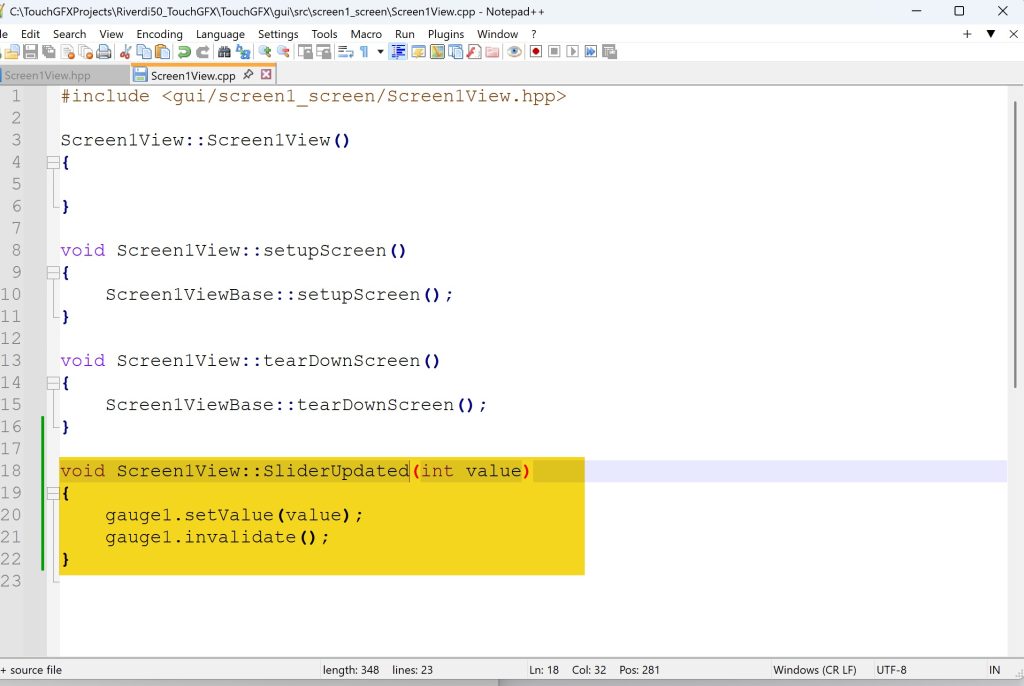Close the Screen1View.cpp tab with red X
Screen dimensions: 1024x686
click(x=266, y=75)
